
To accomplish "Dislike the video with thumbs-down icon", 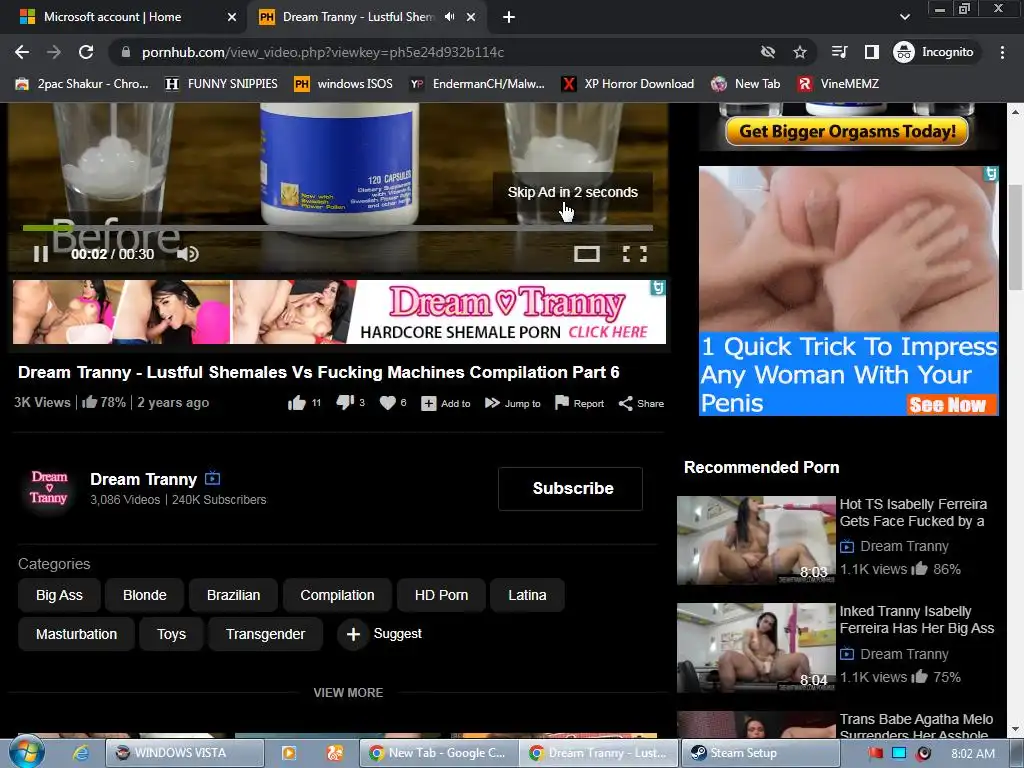I will click(x=345, y=403).
